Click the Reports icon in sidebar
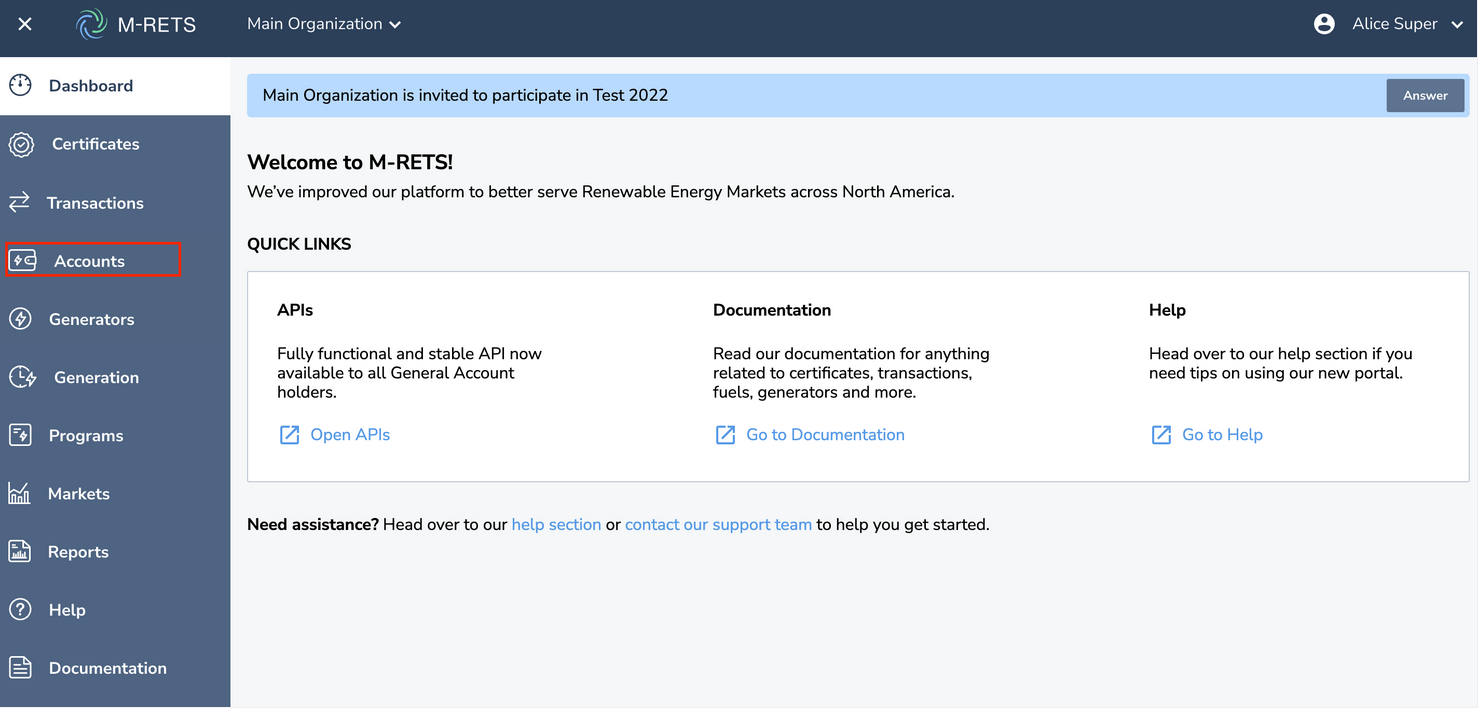The image size is (1478, 708). 19,551
